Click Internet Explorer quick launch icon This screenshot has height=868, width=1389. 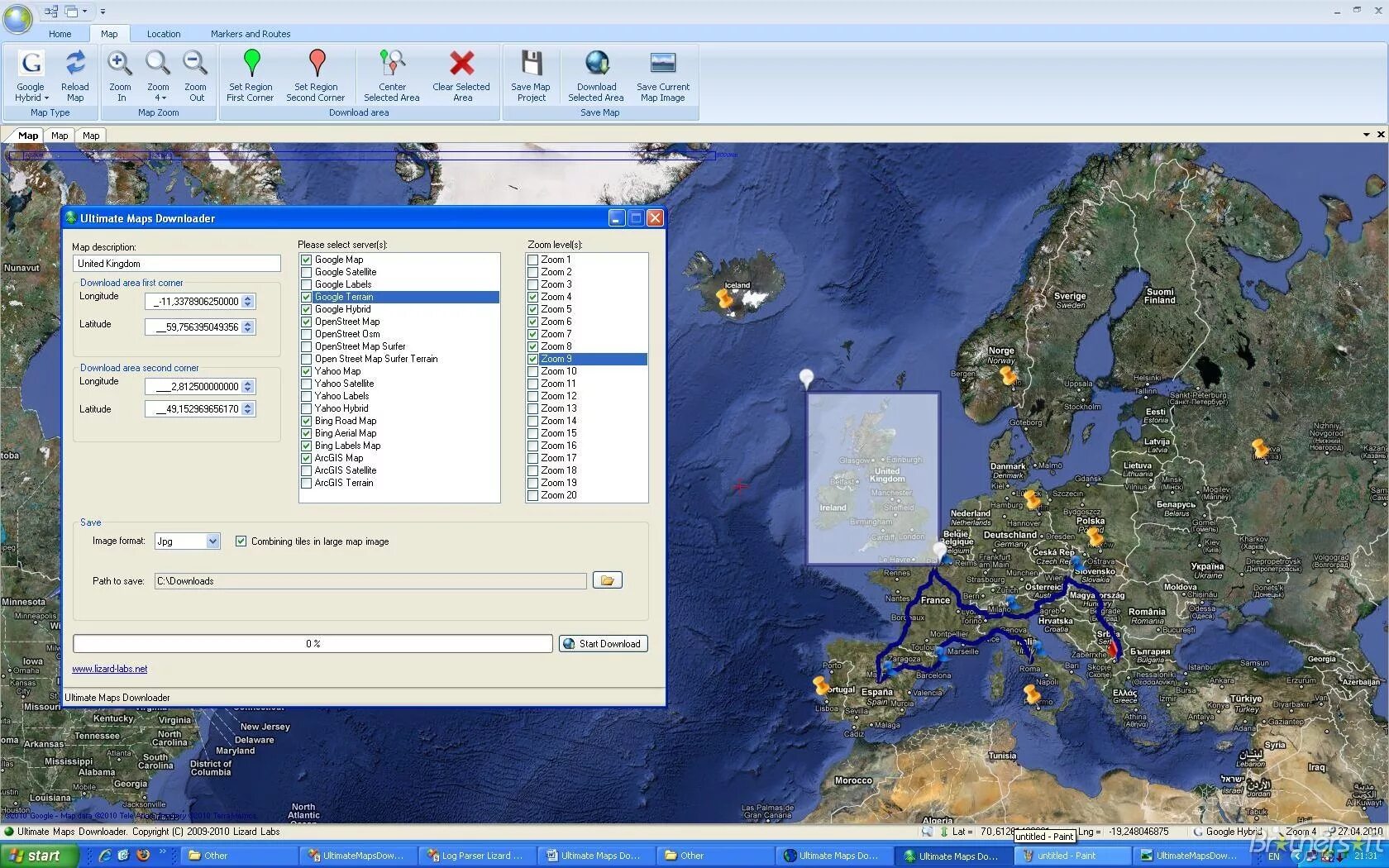105,856
